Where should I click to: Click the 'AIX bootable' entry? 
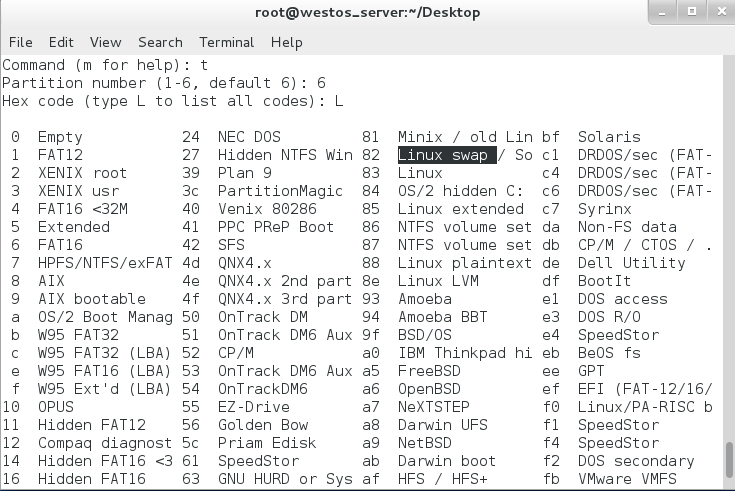[92, 299]
